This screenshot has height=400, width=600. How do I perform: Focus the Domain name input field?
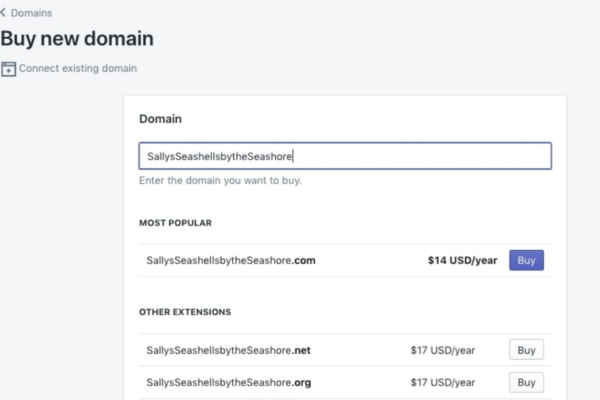[345, 156]
